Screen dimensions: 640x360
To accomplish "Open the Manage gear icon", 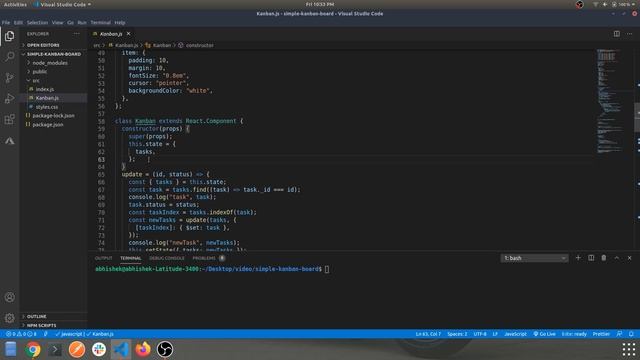I will tap(9, 318).
